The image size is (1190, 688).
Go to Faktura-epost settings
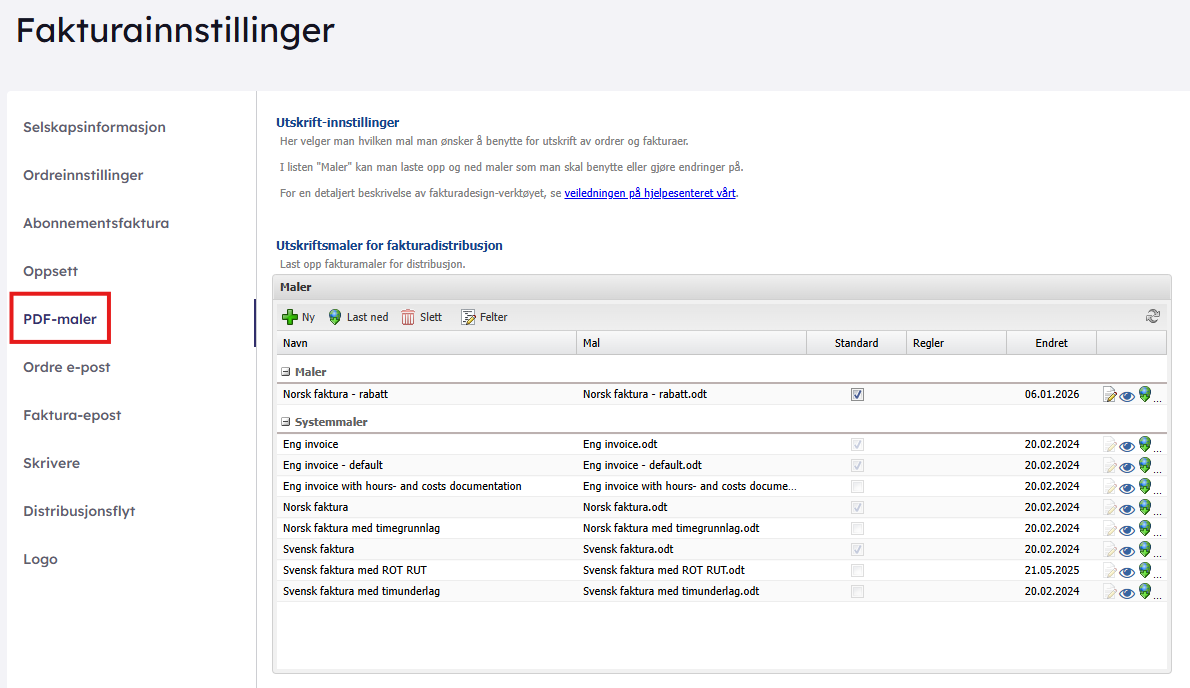tap(72, 415)
